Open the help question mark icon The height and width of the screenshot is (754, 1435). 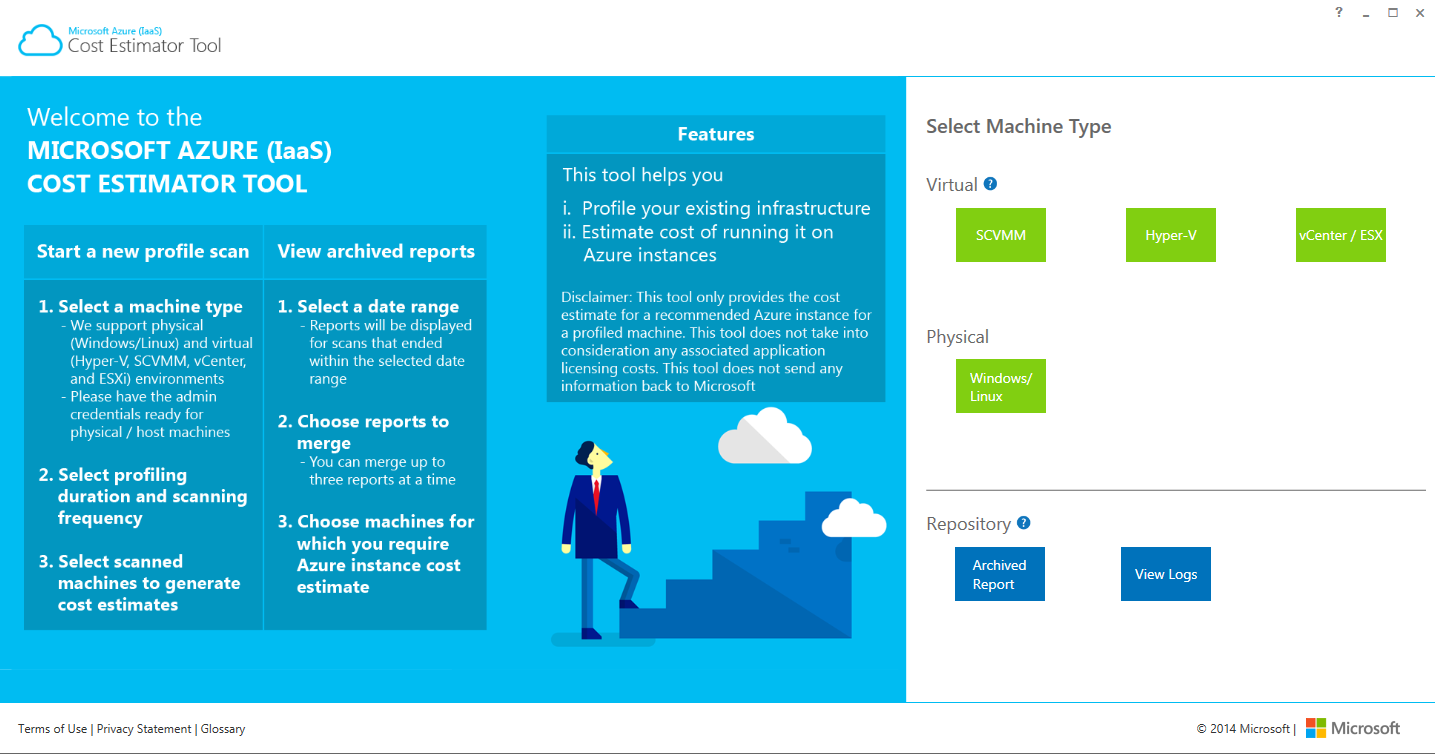coord(1339,12)
